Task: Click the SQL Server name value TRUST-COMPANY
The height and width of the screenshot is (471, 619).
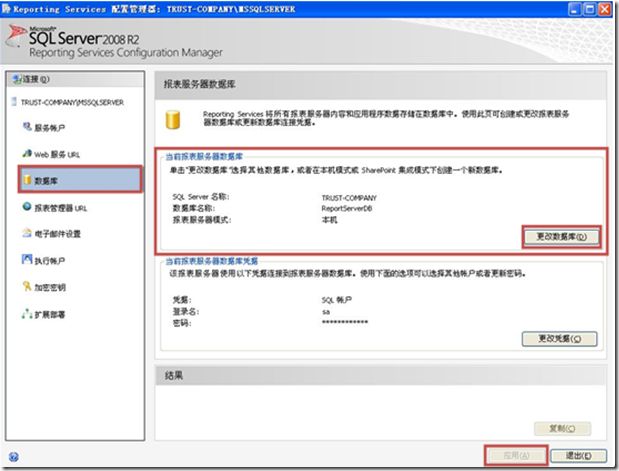Action: tap(349, 198)
